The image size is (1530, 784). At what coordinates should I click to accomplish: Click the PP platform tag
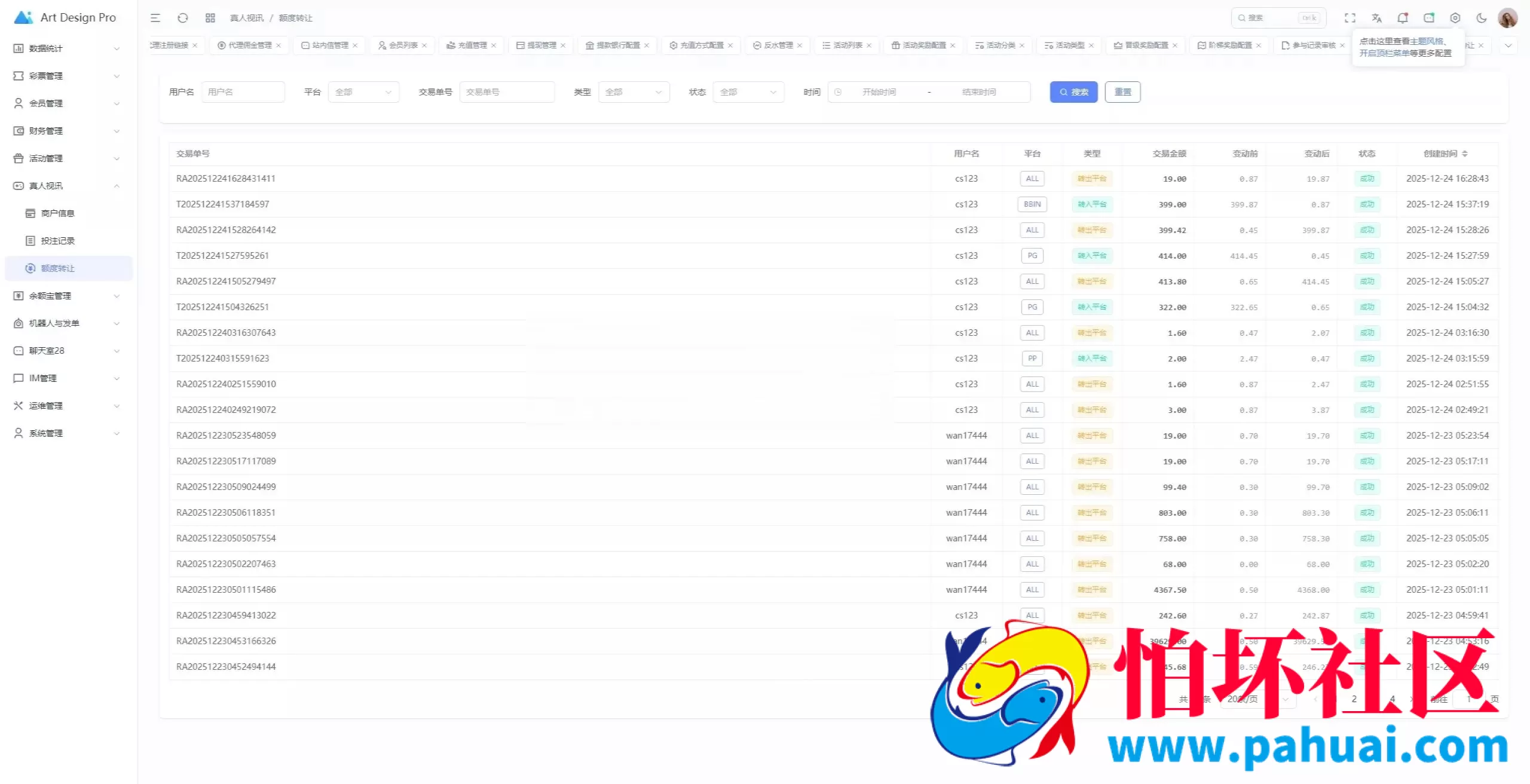[1032, 359]
